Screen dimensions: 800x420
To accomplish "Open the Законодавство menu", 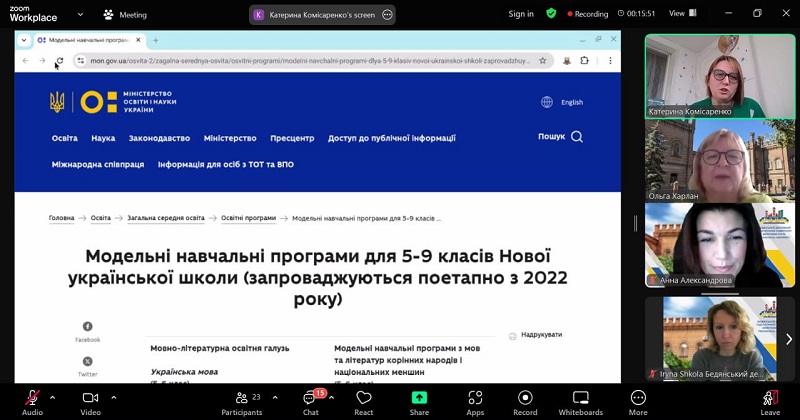I will tap(159, 138).
